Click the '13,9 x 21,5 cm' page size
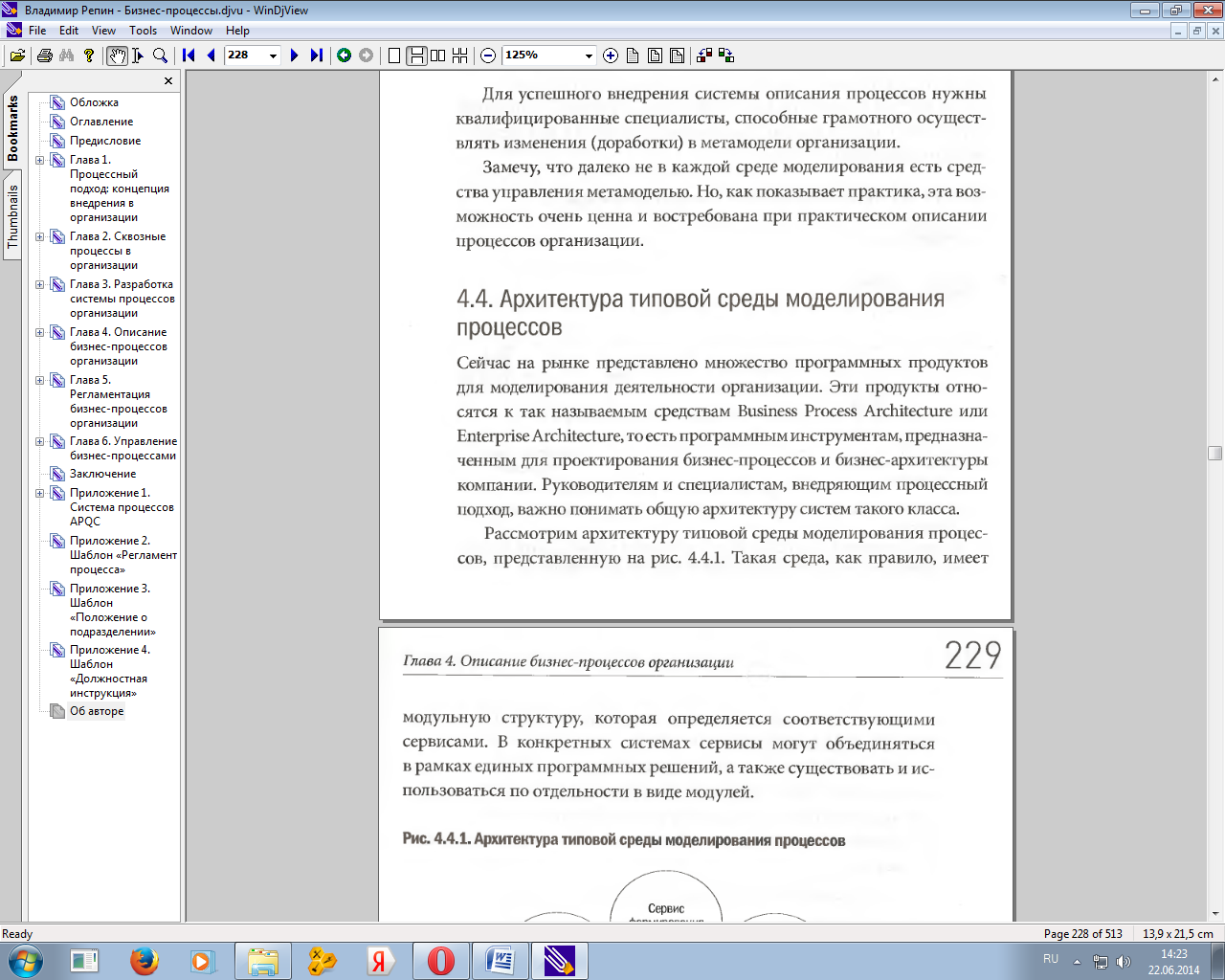The width and height of the screenshot is (1225, 980). click(1177, 934)
